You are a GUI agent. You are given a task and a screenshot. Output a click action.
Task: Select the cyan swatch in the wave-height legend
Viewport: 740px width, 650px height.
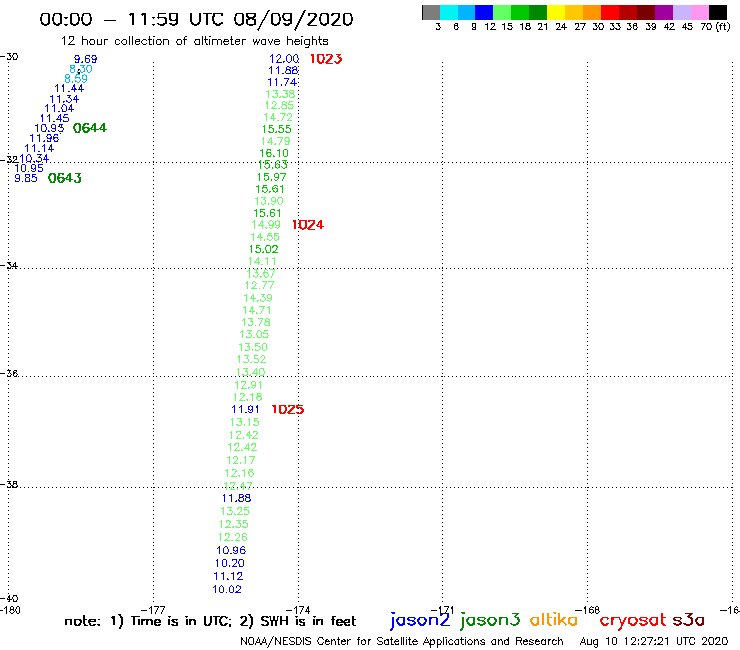coord(449,12)
